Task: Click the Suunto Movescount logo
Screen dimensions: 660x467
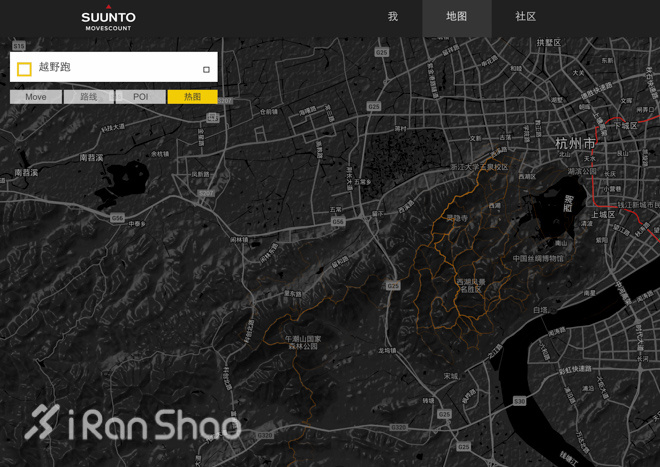Action: (x=108, y=18)
